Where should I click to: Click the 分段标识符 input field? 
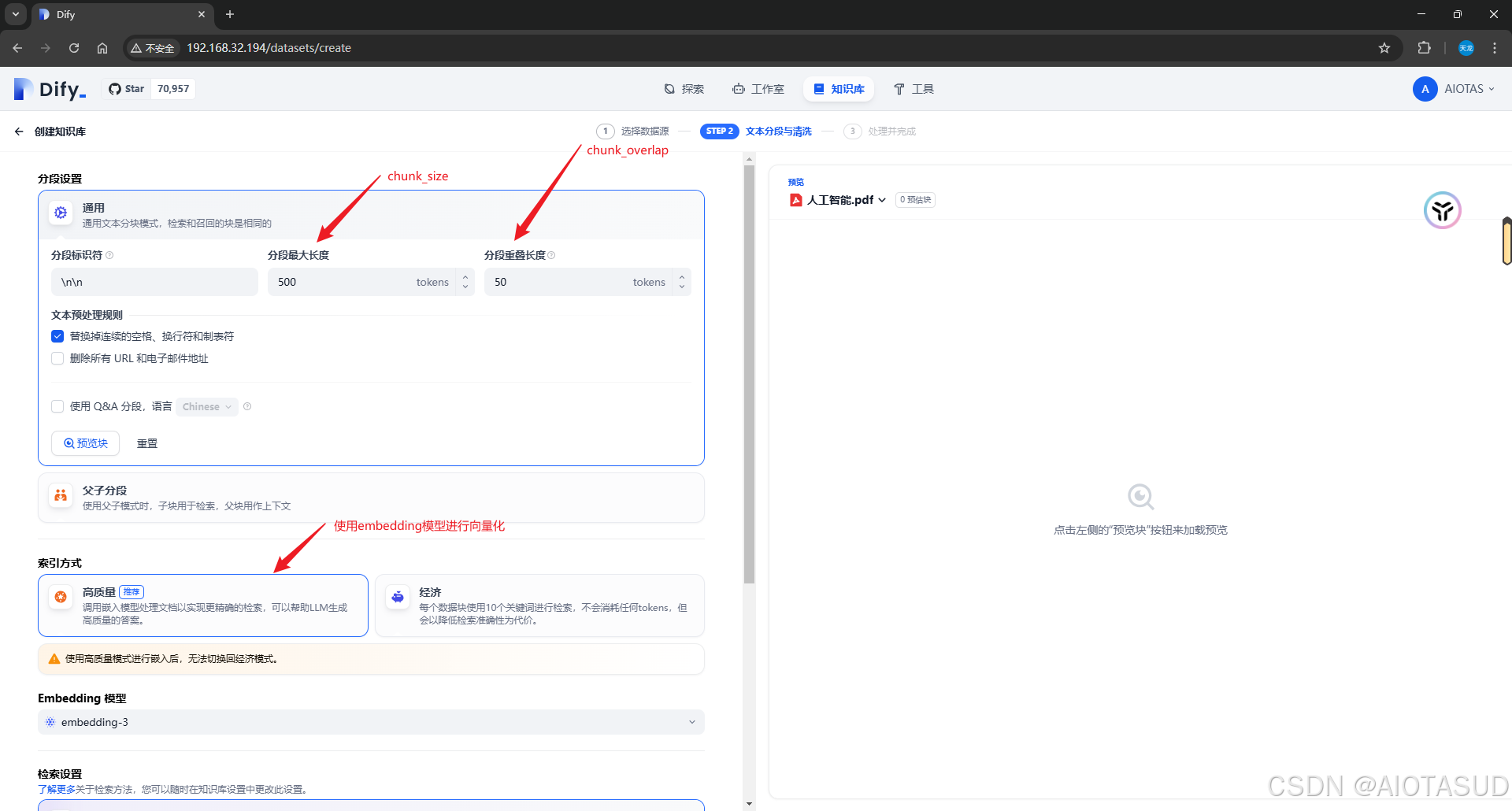pyautogui.click(x=154, y=281)
